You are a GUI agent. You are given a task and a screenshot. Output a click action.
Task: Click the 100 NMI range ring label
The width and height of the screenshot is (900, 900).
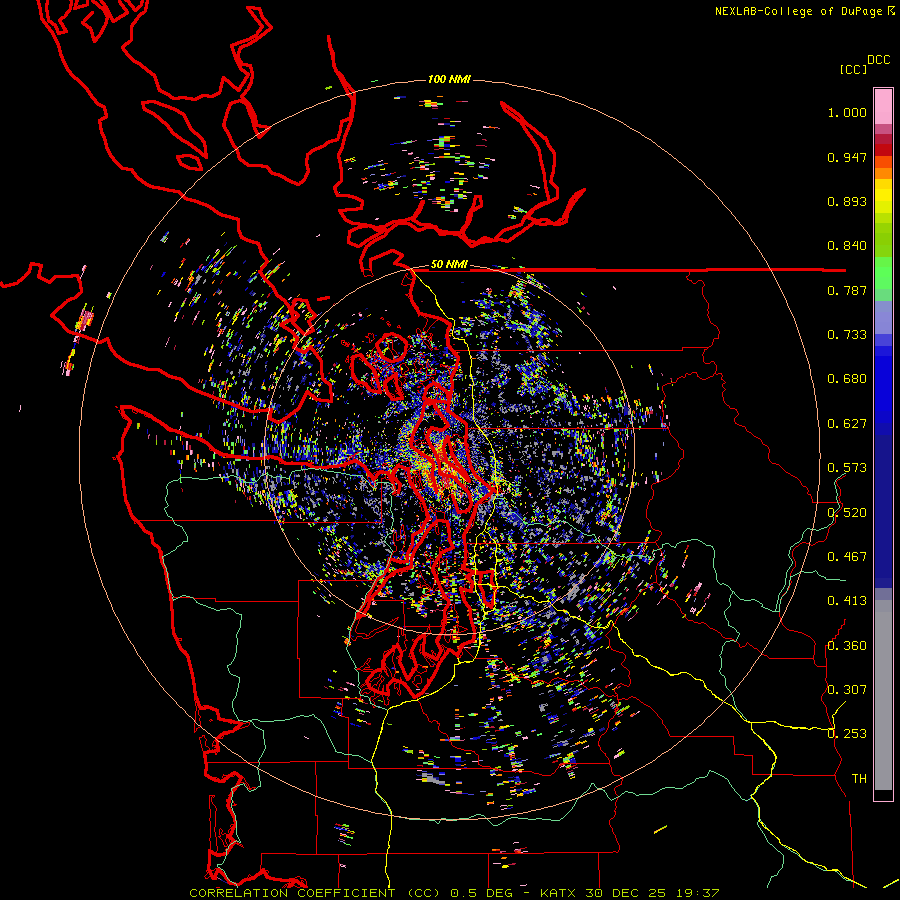449,79
